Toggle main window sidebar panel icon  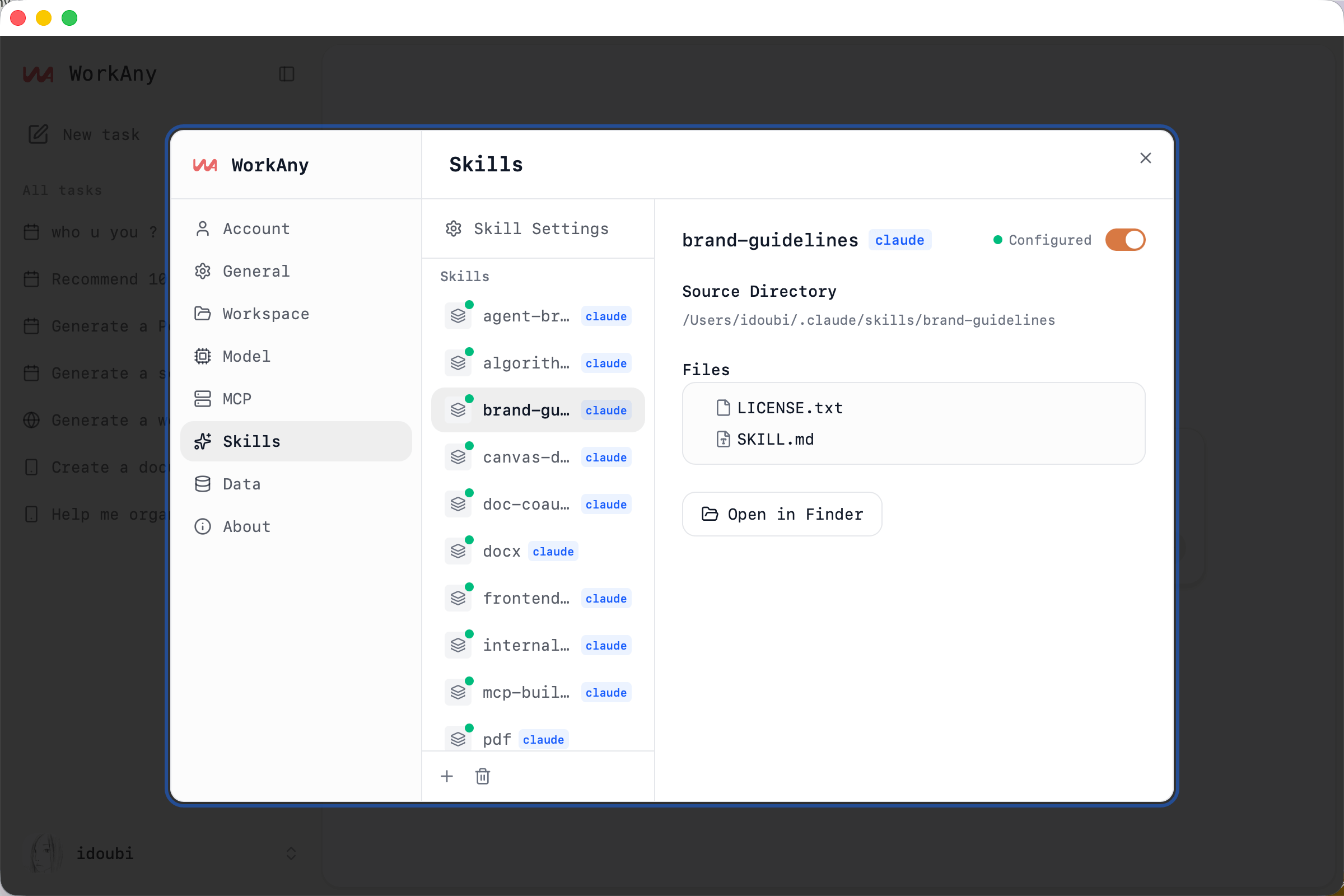(286, 74)
